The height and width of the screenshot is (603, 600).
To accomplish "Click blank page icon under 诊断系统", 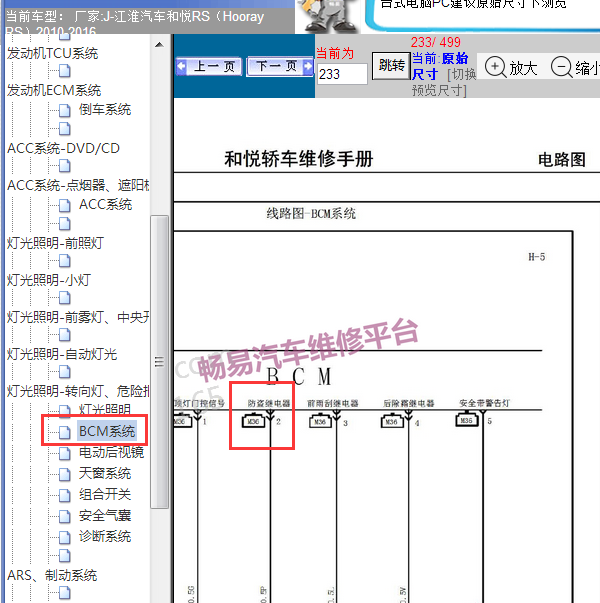I will click(65, 556).
